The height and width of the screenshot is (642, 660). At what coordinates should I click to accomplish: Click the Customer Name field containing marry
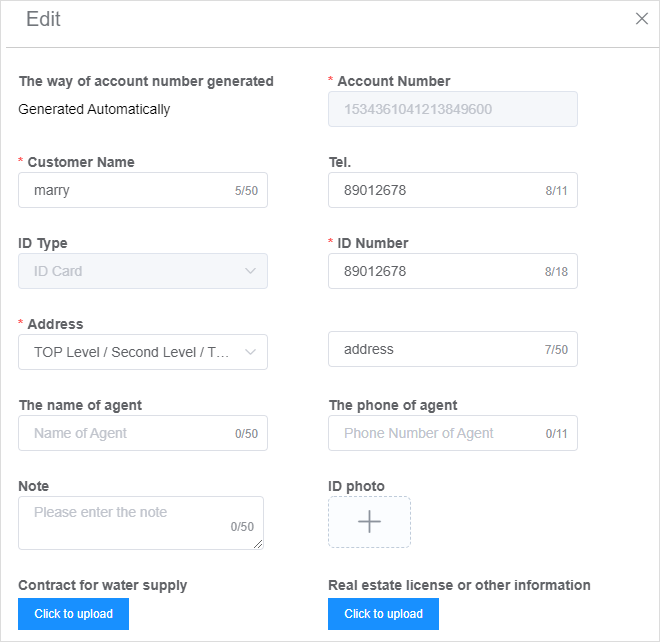point(143,190)
